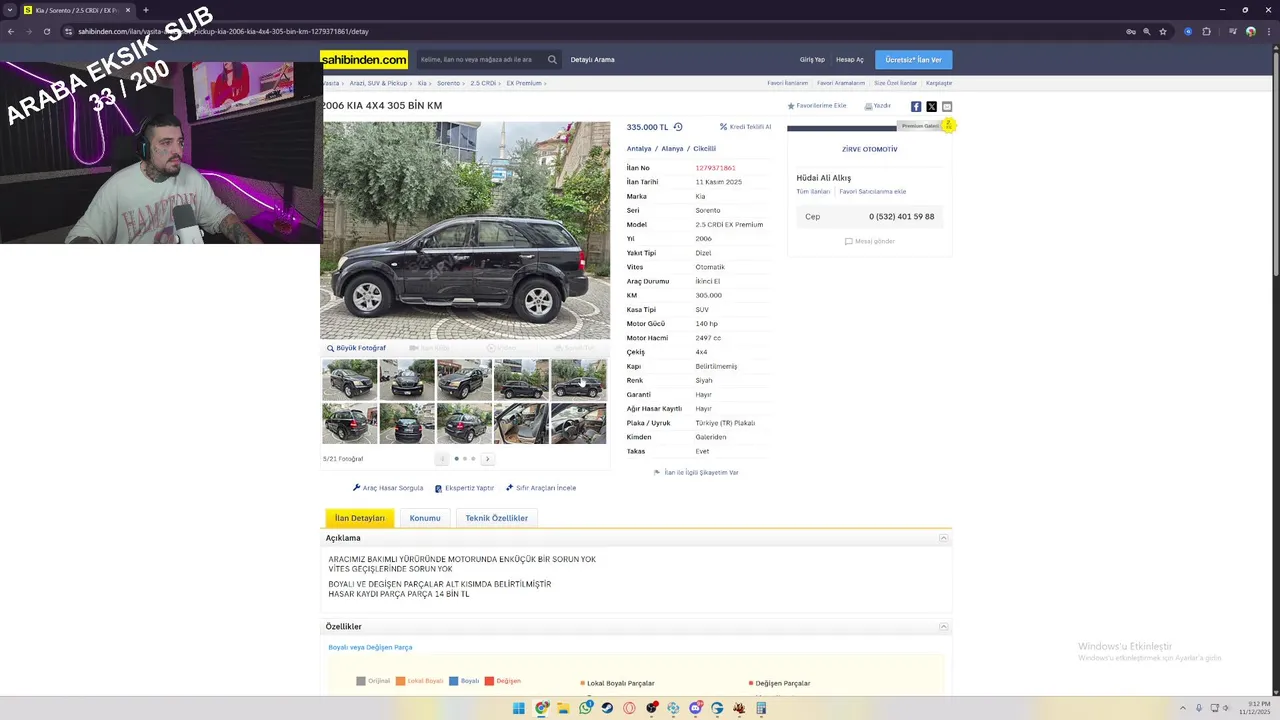
Task: Click Favori Satıcılarıma ekle
Action: tap(873, 191)
